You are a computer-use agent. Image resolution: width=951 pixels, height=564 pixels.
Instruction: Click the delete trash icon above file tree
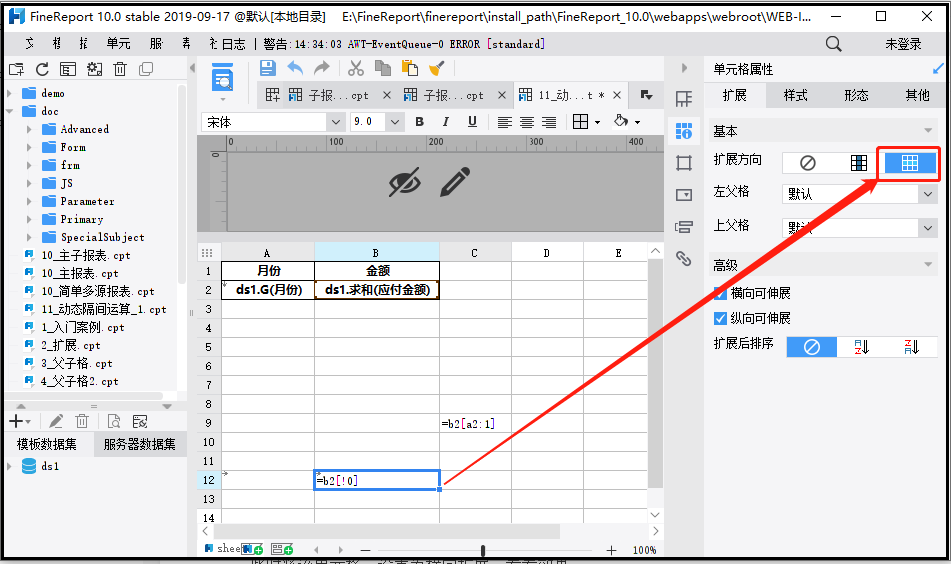[120, 69]
